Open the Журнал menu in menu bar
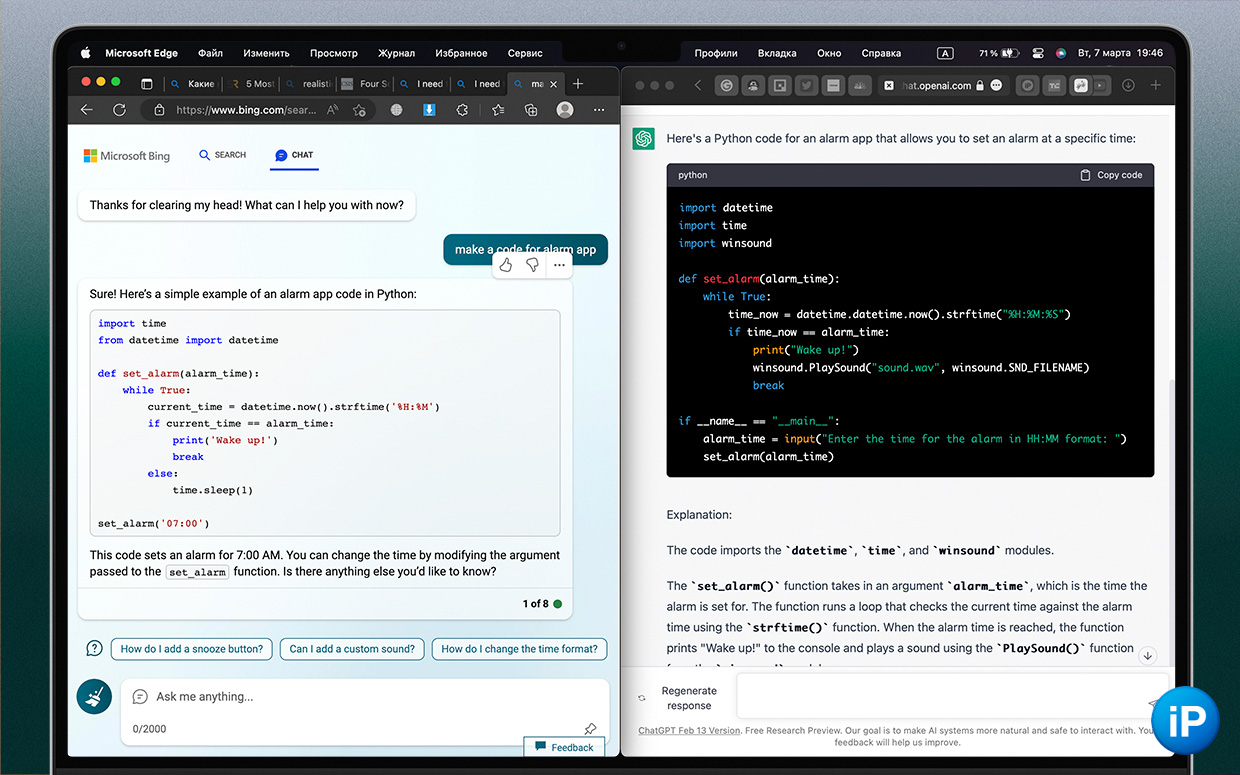 396,53
